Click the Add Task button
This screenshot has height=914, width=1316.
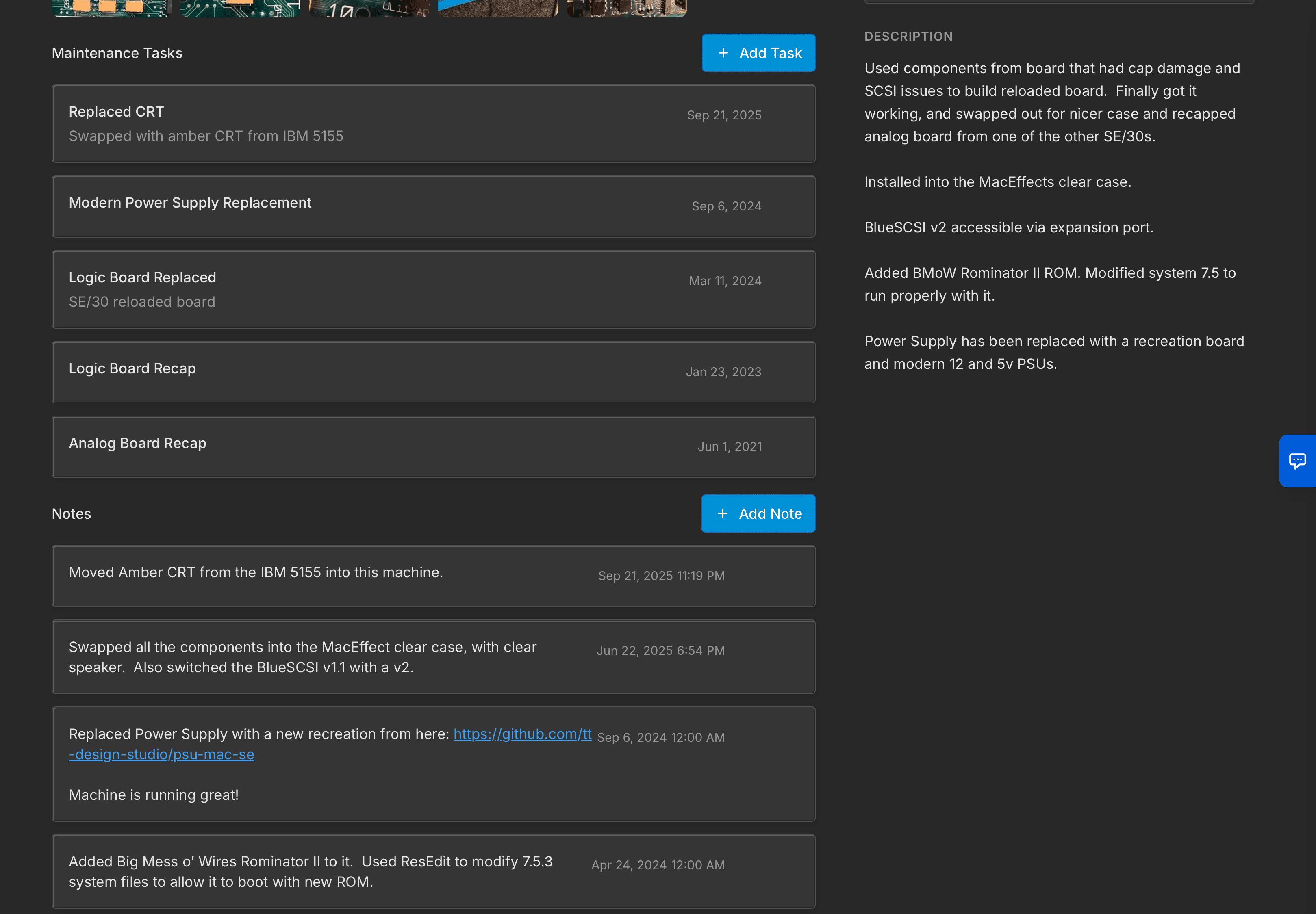758,53
